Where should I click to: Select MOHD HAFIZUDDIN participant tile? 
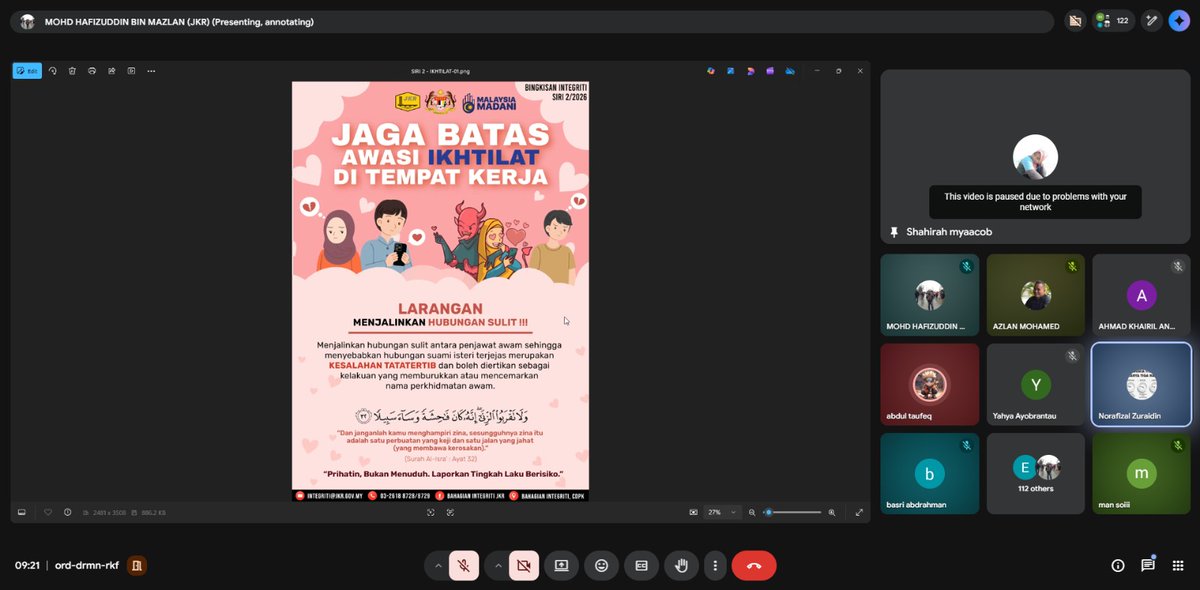coord(930,295)
